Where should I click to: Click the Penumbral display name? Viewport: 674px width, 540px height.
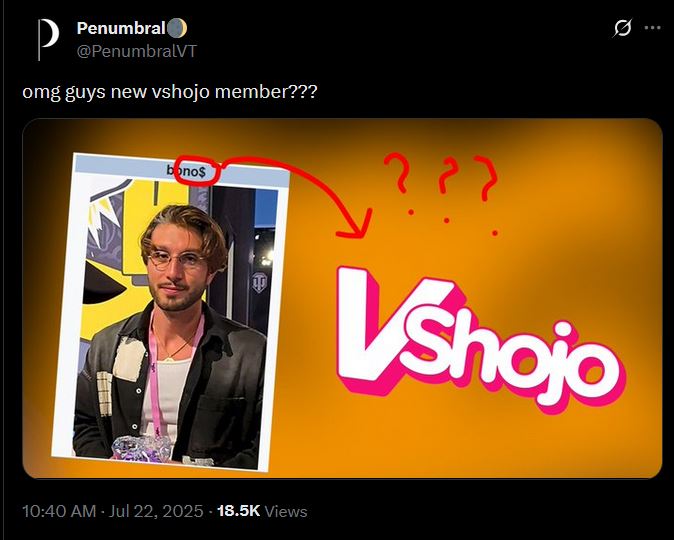(x=121, y=28)
